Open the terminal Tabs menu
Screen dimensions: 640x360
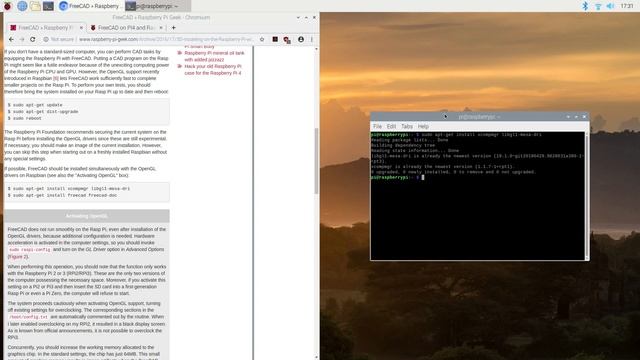pos(407,127)
